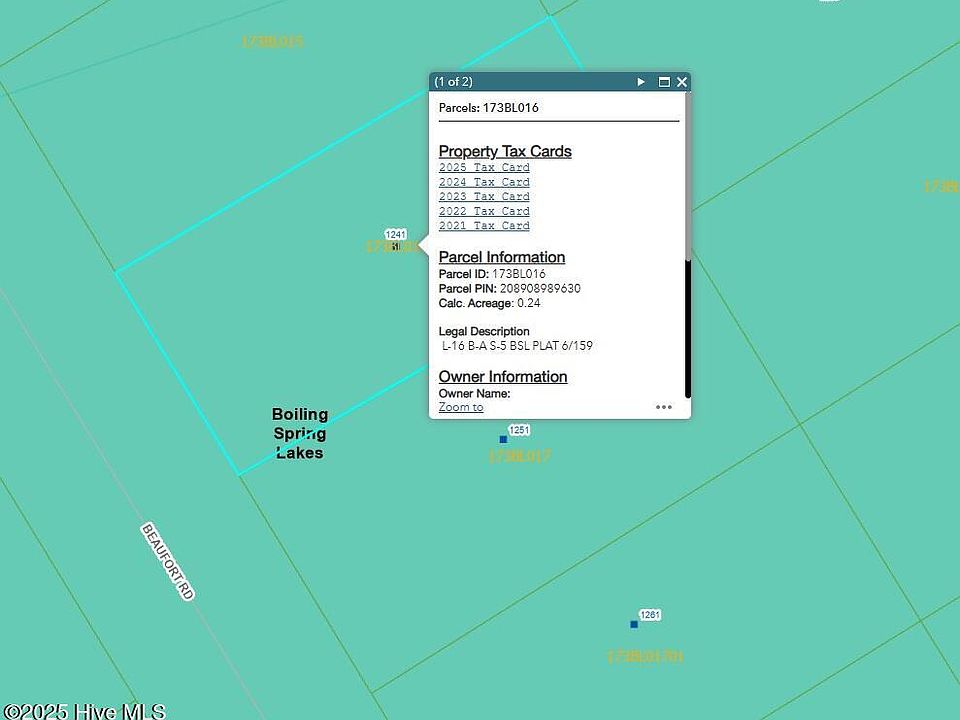Open the 2025 Tax Card link
The image size is (960, 720).
(x=484, y=167)
